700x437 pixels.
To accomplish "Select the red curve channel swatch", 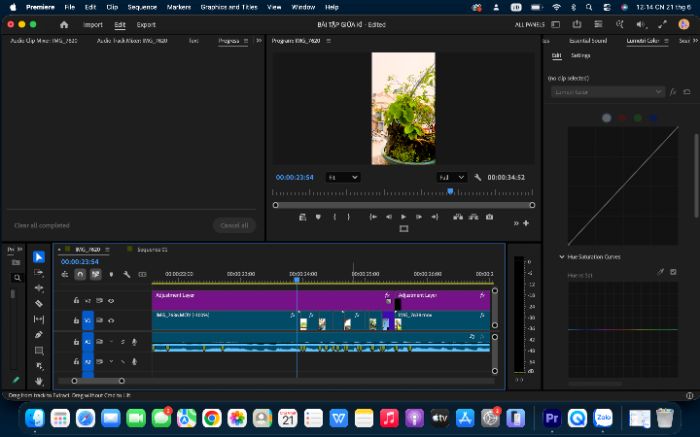I will coord(622,118).
